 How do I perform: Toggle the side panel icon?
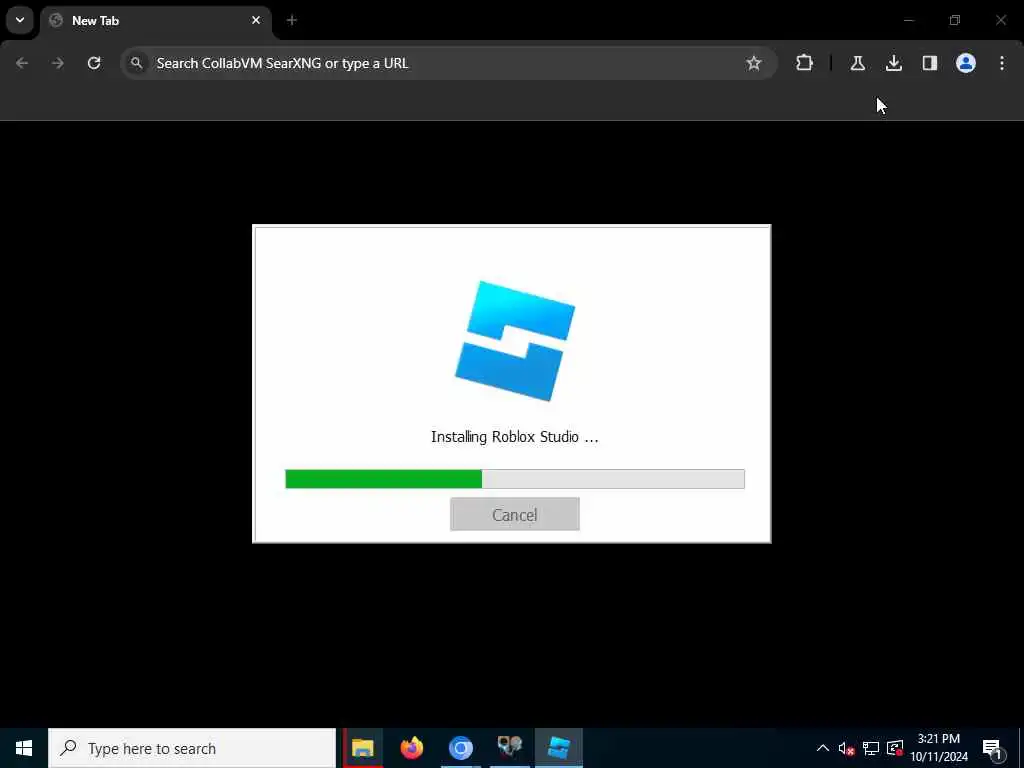pos(930,63)
